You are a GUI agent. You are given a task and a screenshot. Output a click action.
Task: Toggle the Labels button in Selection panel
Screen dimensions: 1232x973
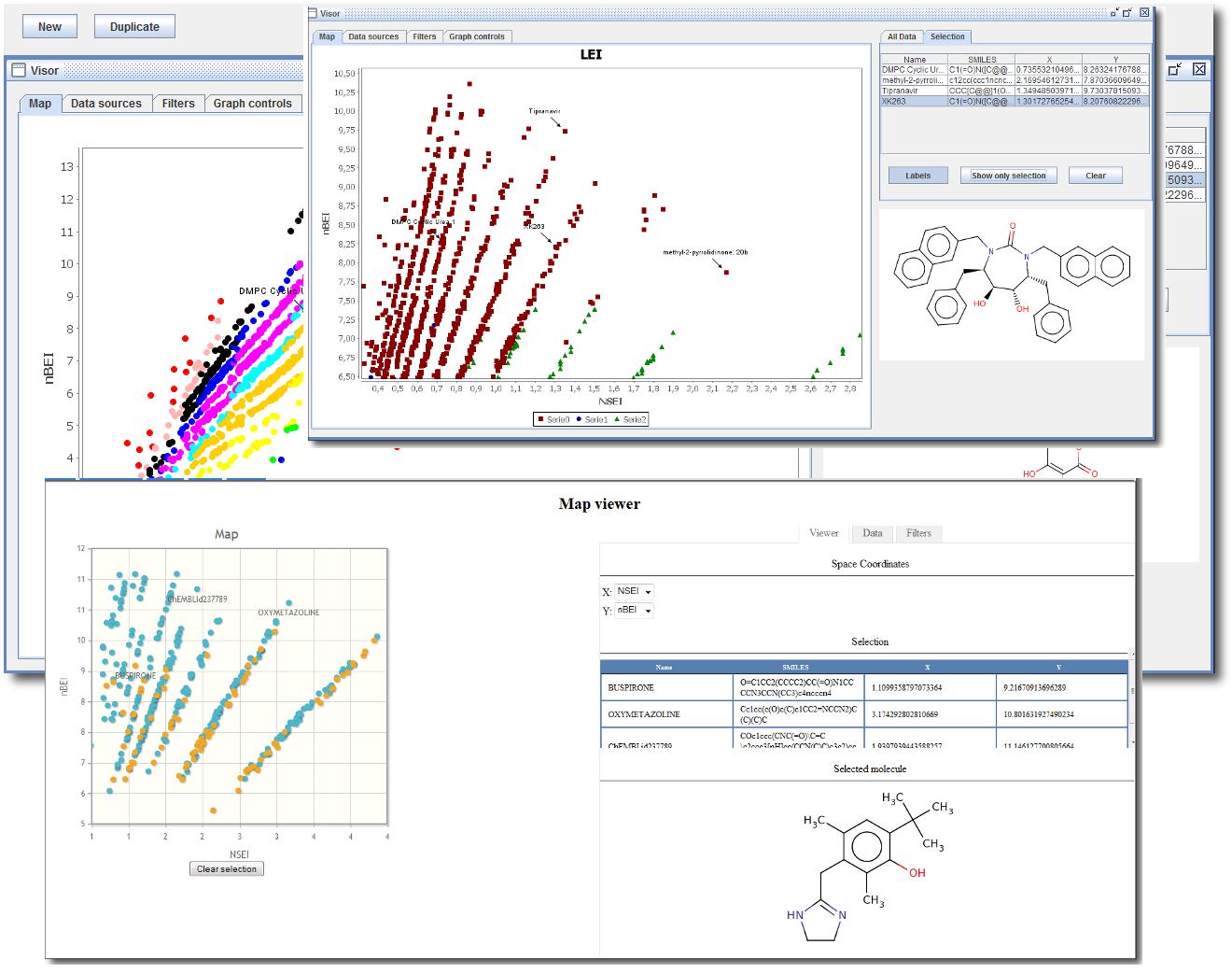click(917, 176)
